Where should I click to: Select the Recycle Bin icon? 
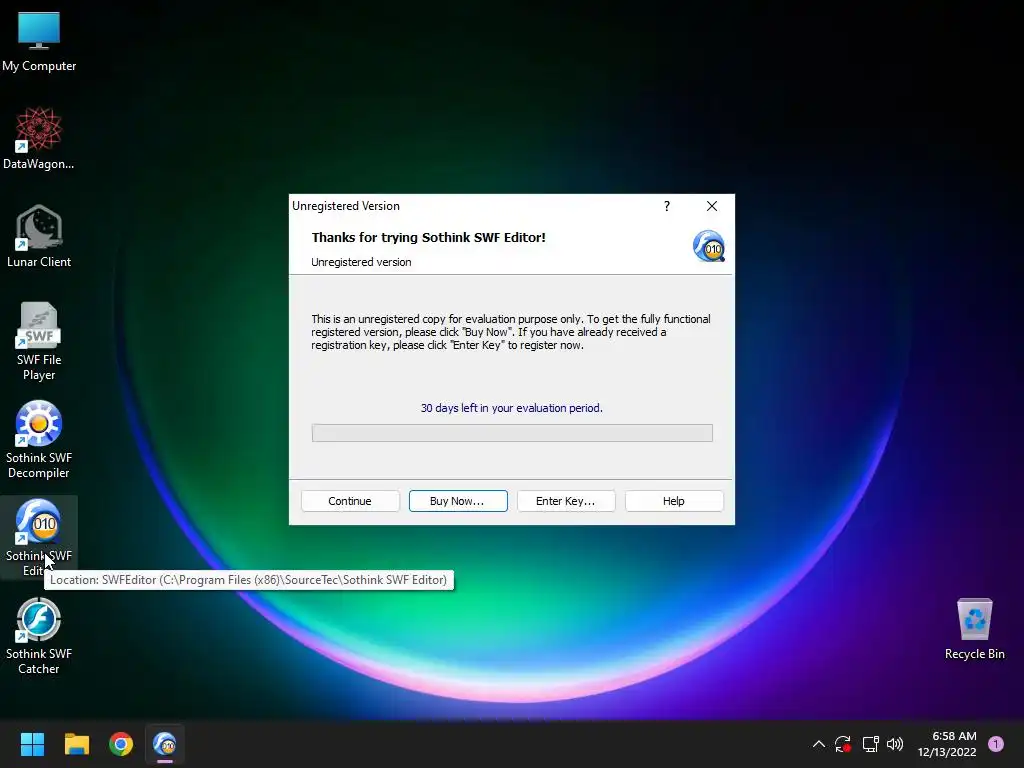[x=974, y=630]
